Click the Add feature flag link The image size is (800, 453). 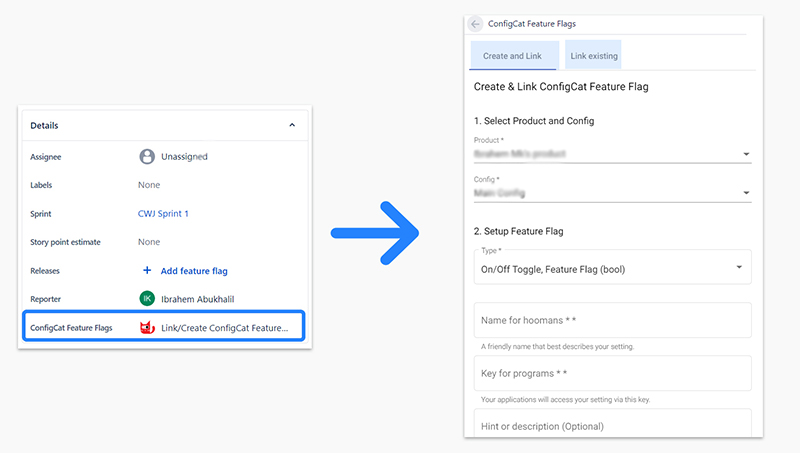click(194, 271)
